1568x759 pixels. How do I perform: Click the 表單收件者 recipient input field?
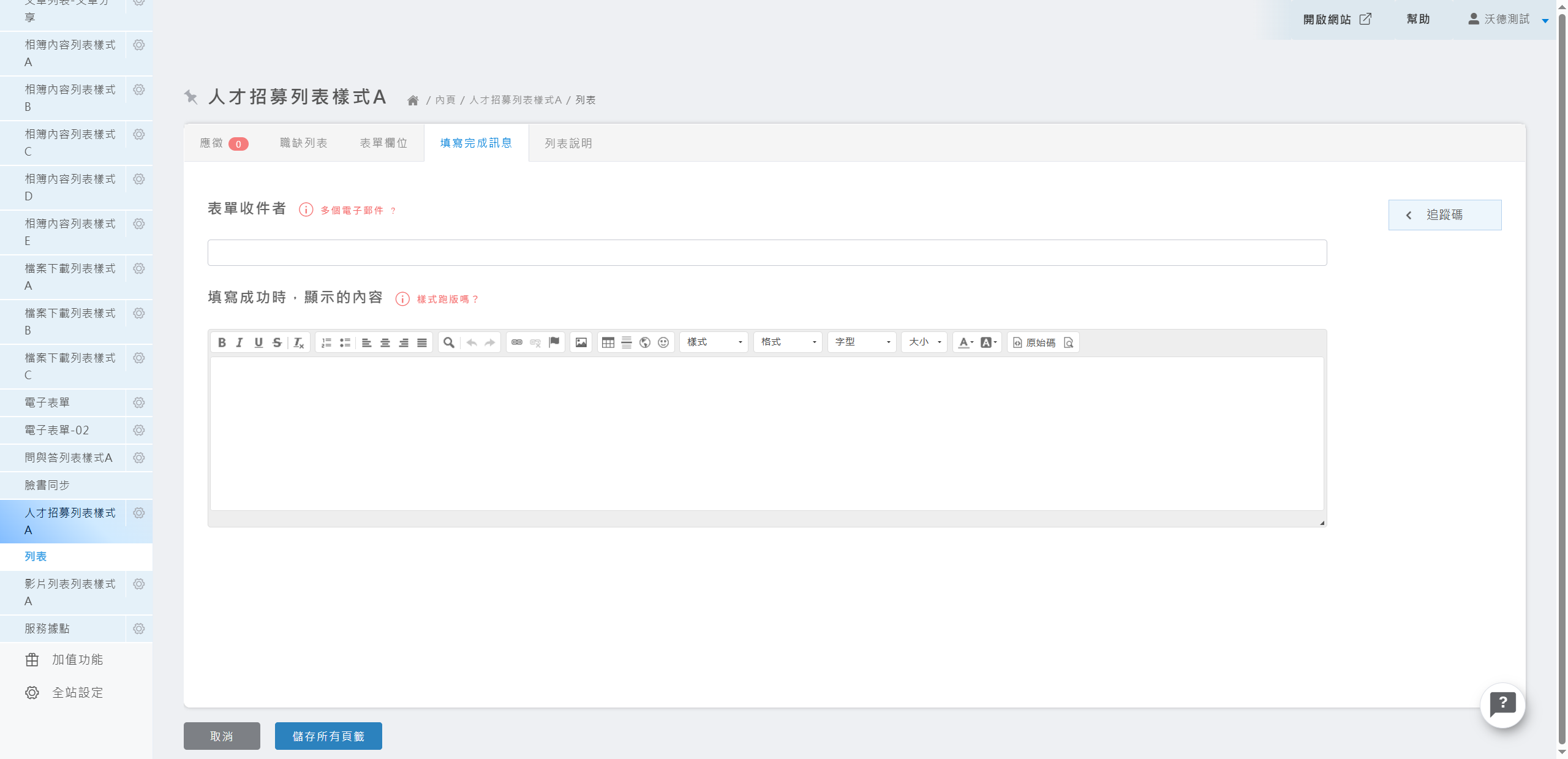click(766, 252)
